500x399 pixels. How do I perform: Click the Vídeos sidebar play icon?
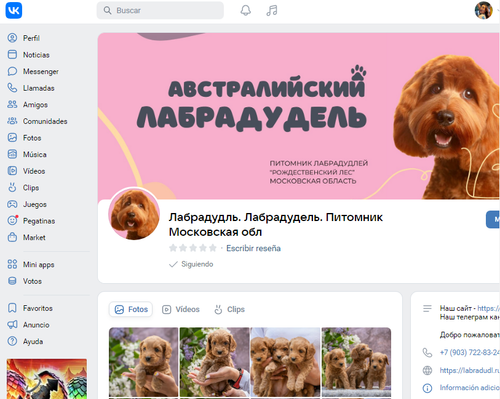12,171
